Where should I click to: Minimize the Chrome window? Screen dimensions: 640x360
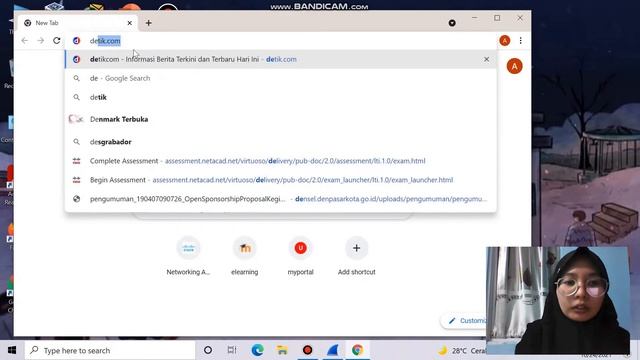[474, 18]
